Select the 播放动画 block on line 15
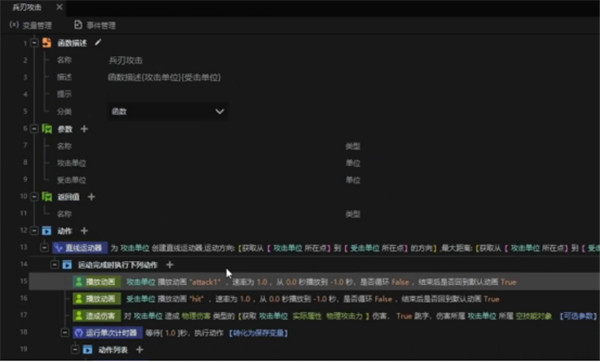The width and height of the screenshot is (600, 362). coord(97,282)
